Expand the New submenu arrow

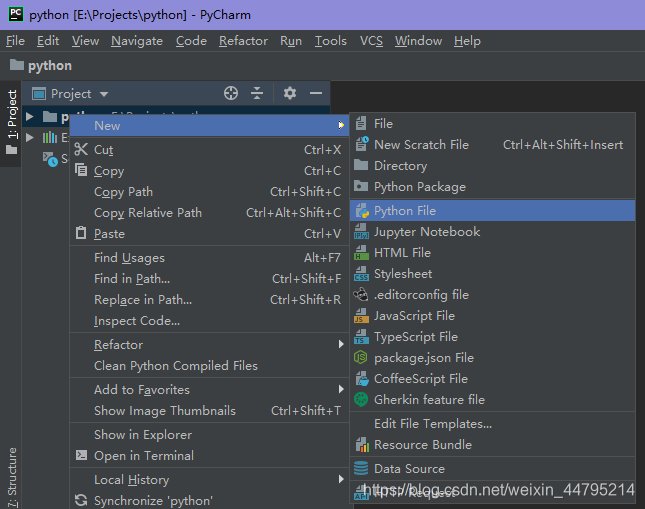[341, 125]
